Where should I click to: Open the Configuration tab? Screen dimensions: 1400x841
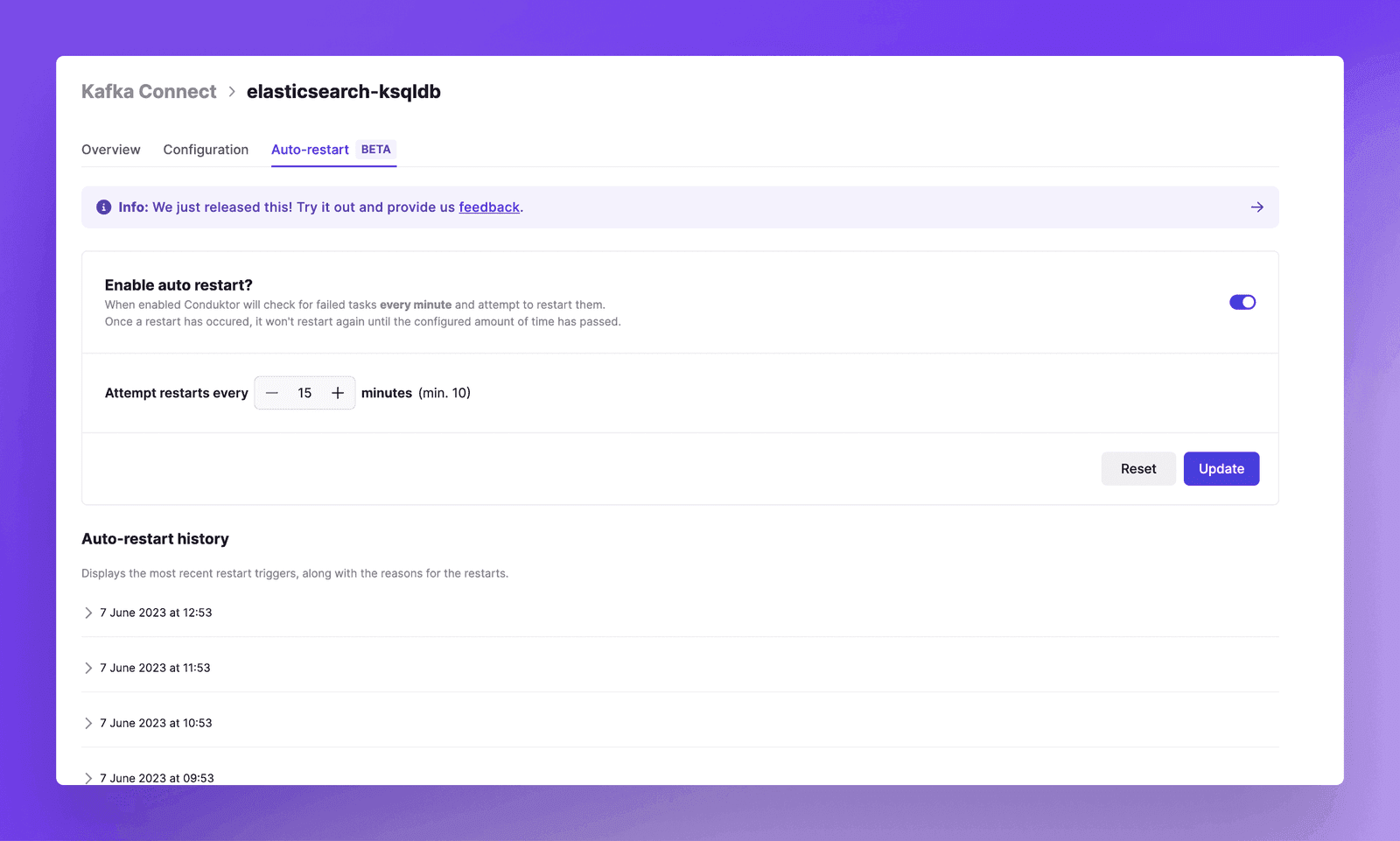point(206,150)
